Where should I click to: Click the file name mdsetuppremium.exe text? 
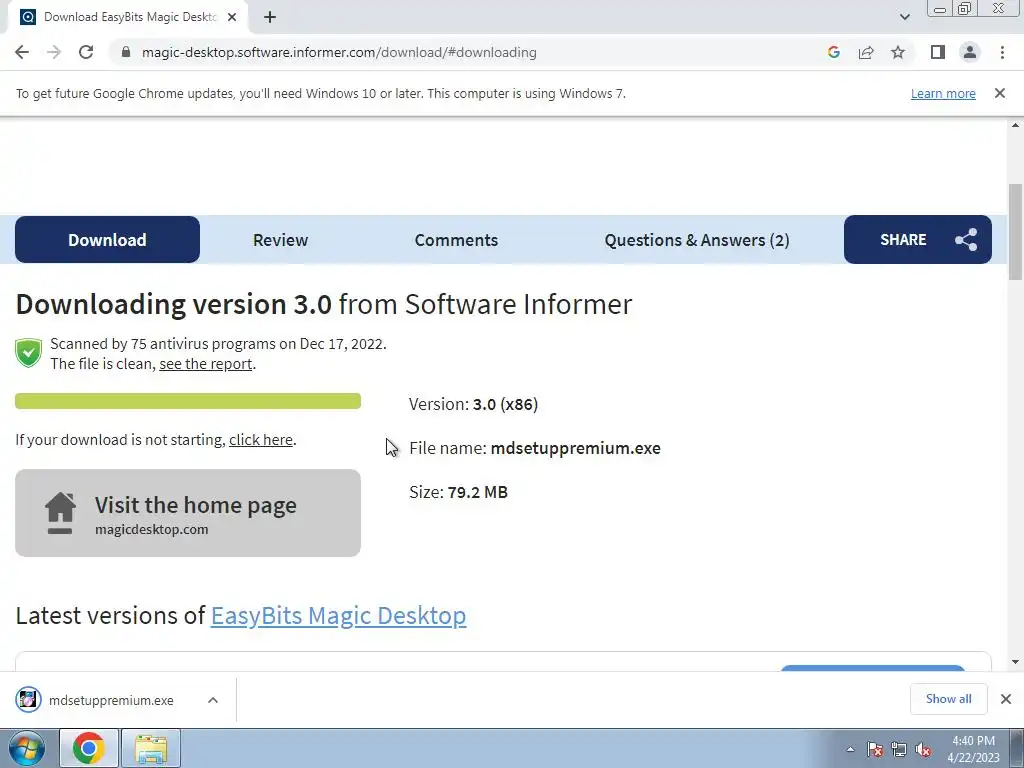(x=575, y=448)
